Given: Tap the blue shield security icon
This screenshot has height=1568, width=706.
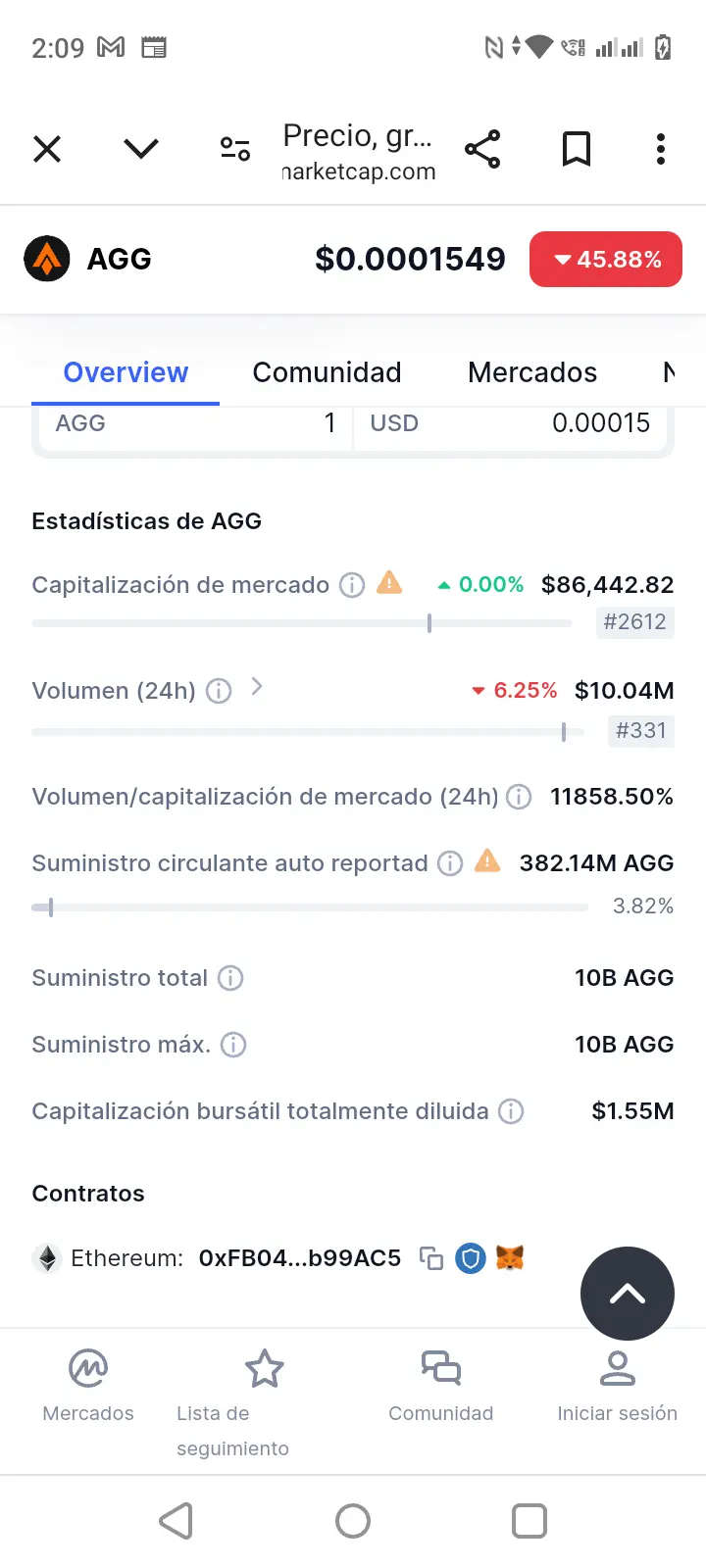Looking at the screenshot, I should [471, 1258].
